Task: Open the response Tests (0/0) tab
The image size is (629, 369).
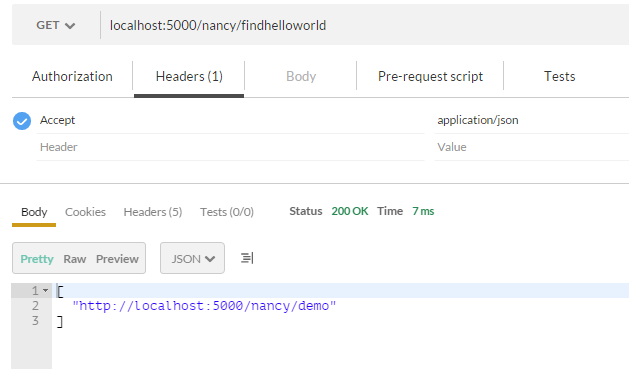Action: (227, 212)
